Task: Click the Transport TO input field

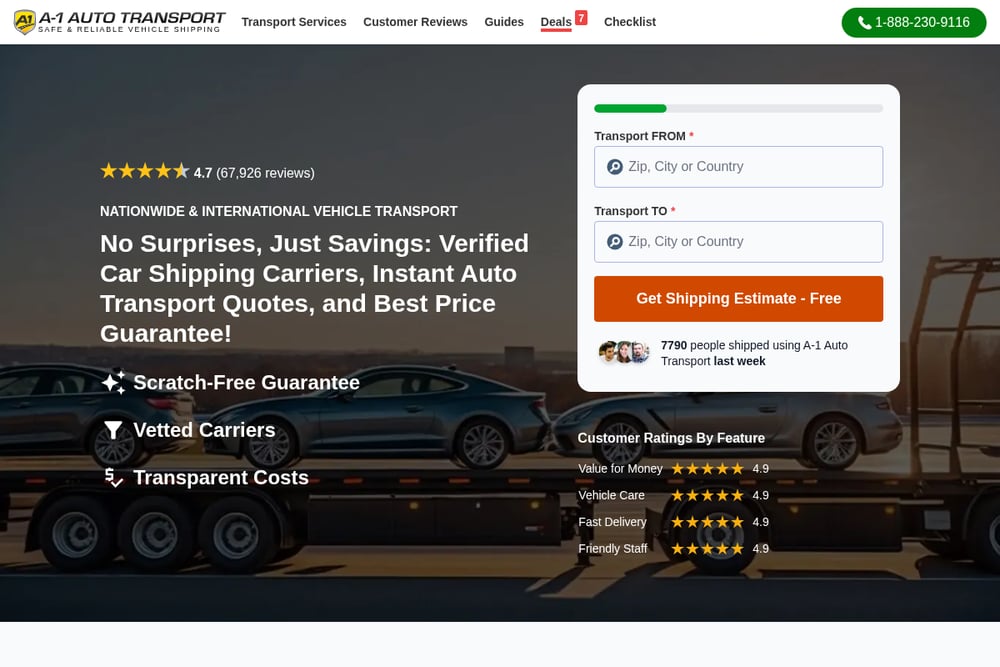Action: 739,242
